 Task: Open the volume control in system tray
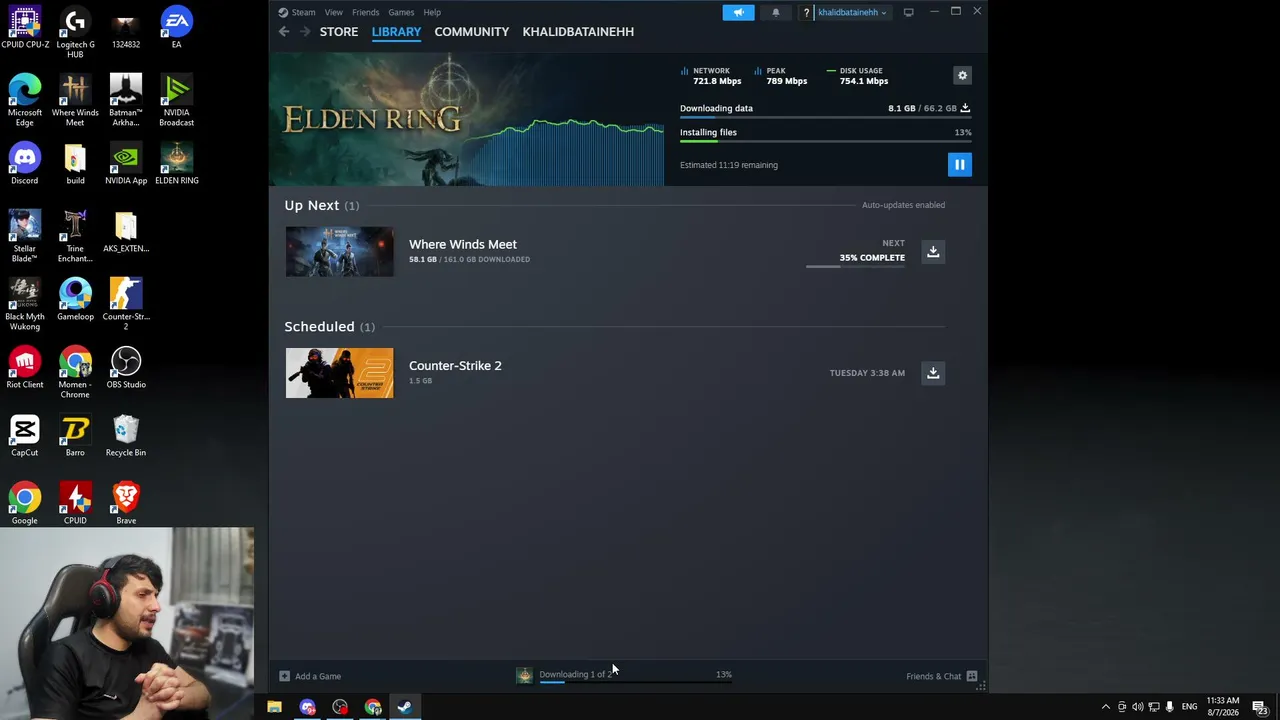[x=1138, y=707]
